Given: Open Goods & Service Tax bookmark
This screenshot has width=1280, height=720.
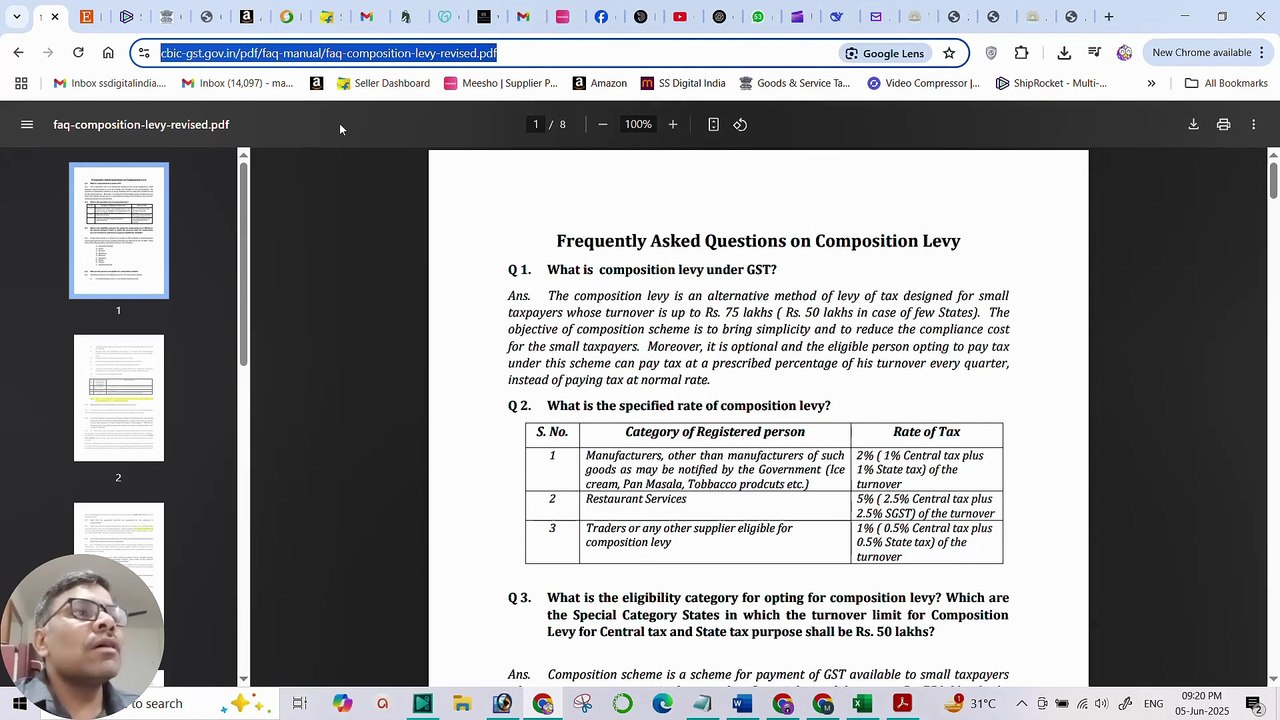Looking at the screenshot, I should pos(794,83).
